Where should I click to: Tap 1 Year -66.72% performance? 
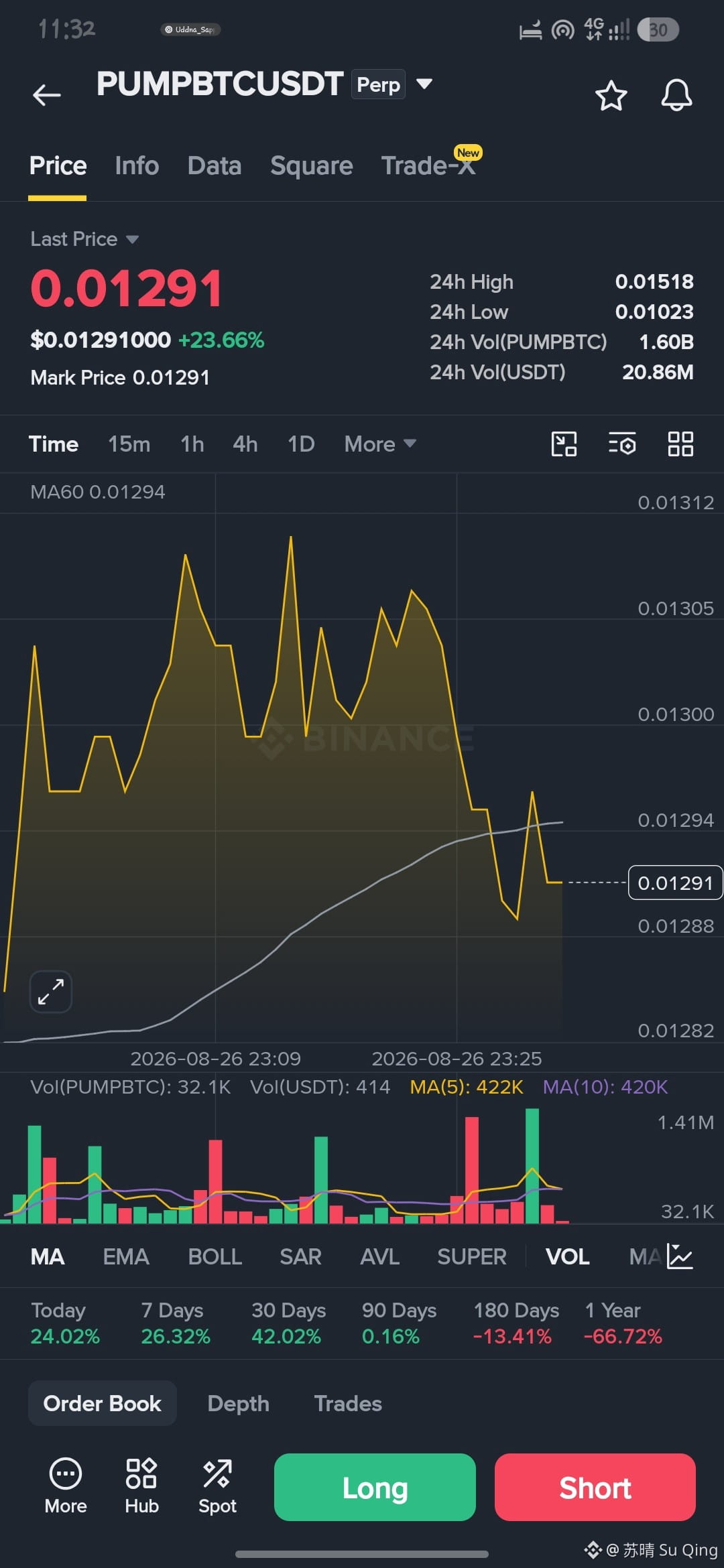pos(623,1323)
